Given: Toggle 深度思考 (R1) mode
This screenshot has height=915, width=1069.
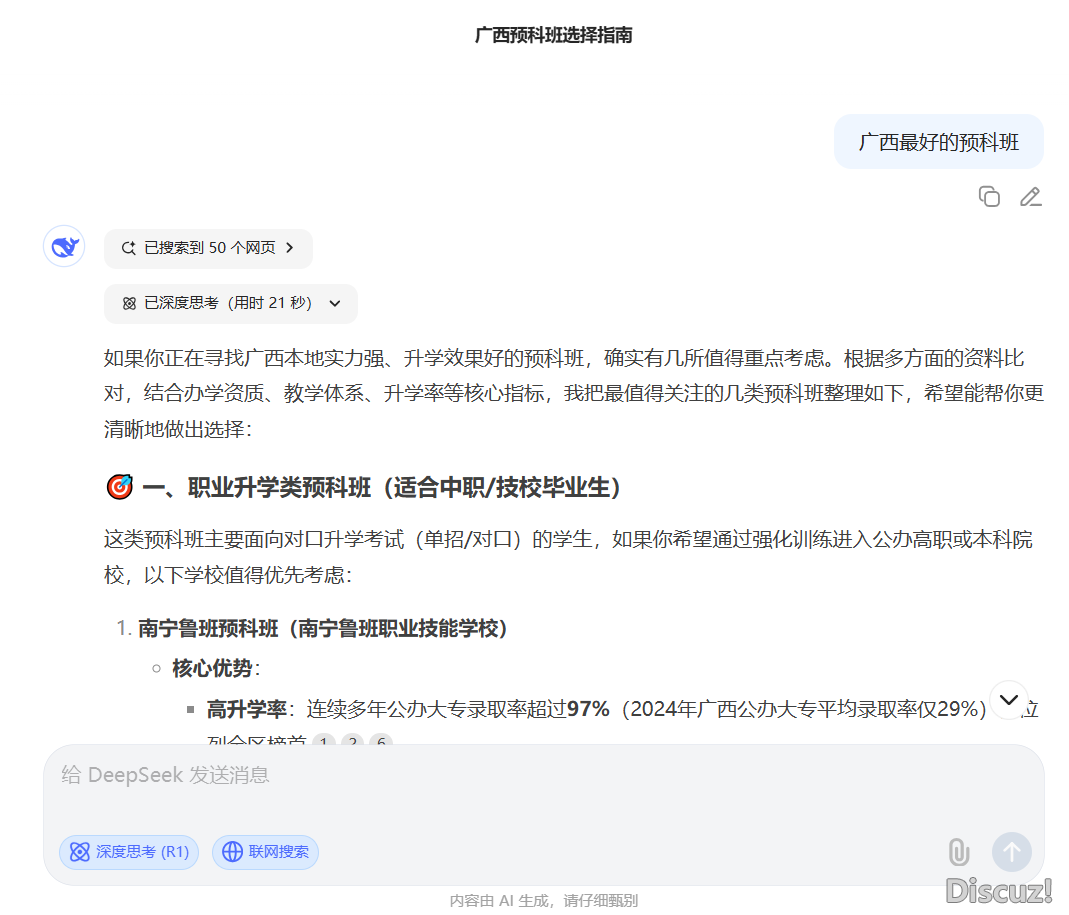Looking at the screenshot, I should tap(129, 852).
